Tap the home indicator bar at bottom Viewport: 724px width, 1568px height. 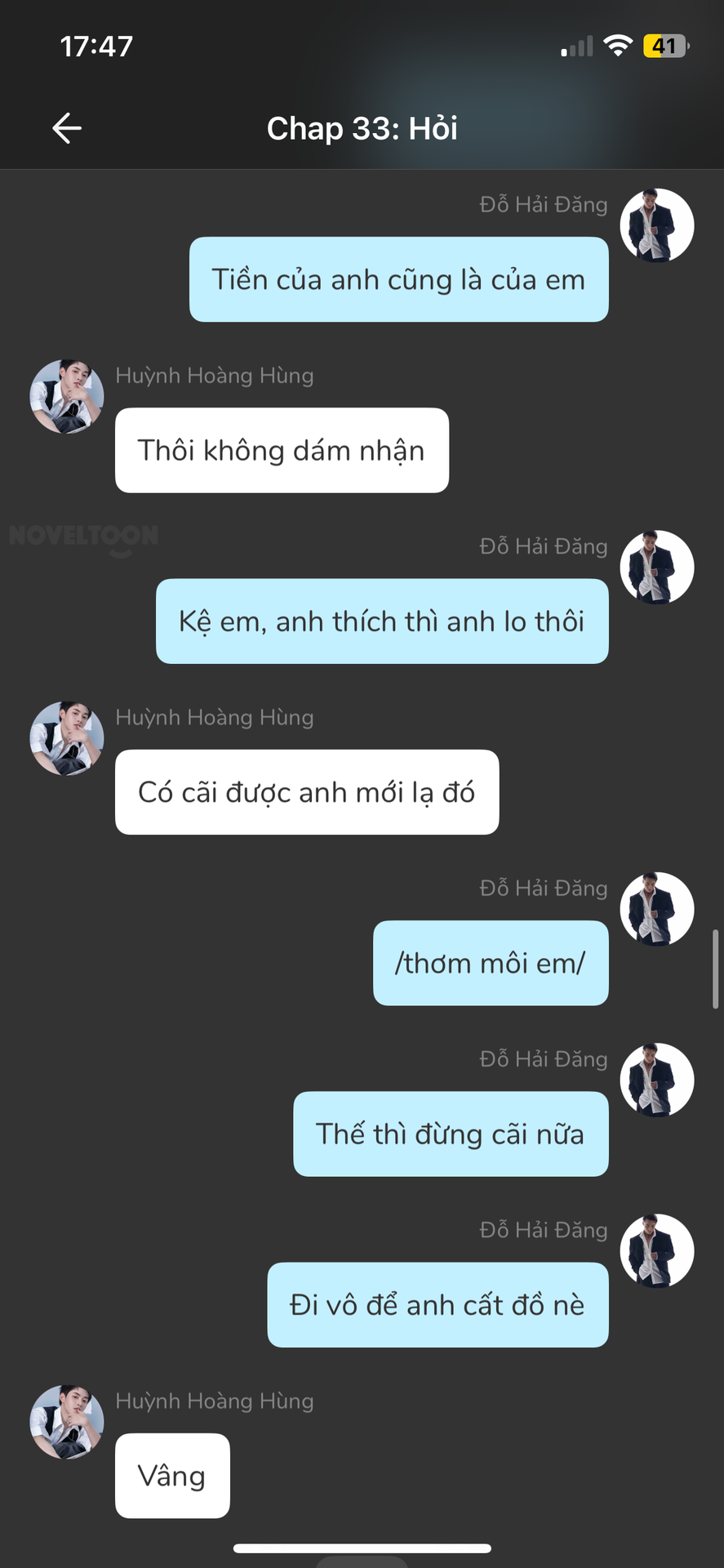(362, 1548)
